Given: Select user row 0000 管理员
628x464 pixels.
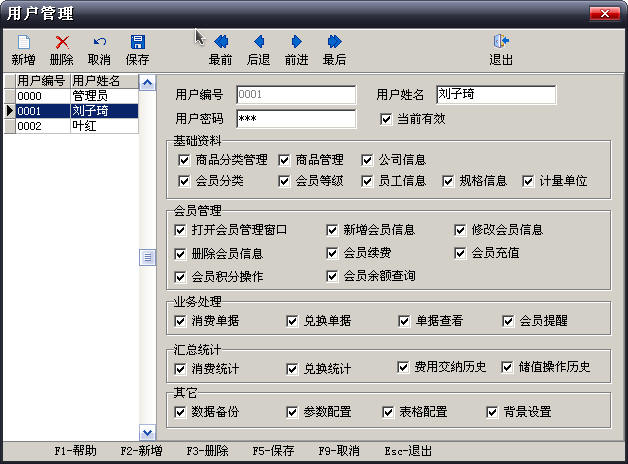Looking at the screenshot, I should pos(71,96).
